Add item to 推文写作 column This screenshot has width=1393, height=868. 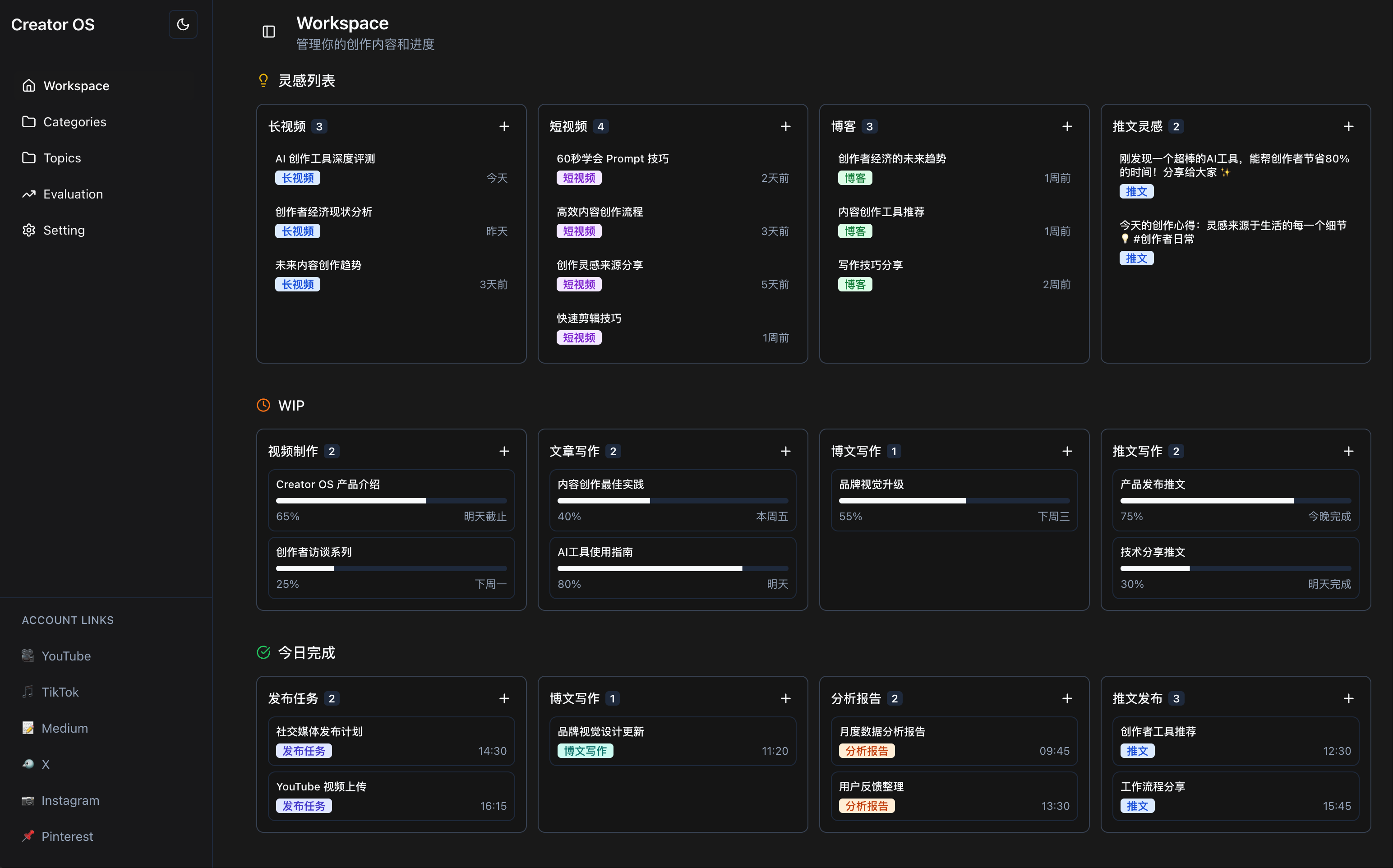[1349, 451]
